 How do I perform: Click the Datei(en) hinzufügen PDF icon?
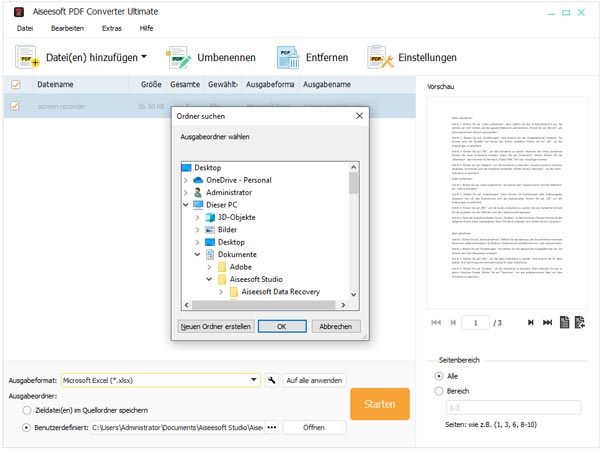click(x=24, y=58)
